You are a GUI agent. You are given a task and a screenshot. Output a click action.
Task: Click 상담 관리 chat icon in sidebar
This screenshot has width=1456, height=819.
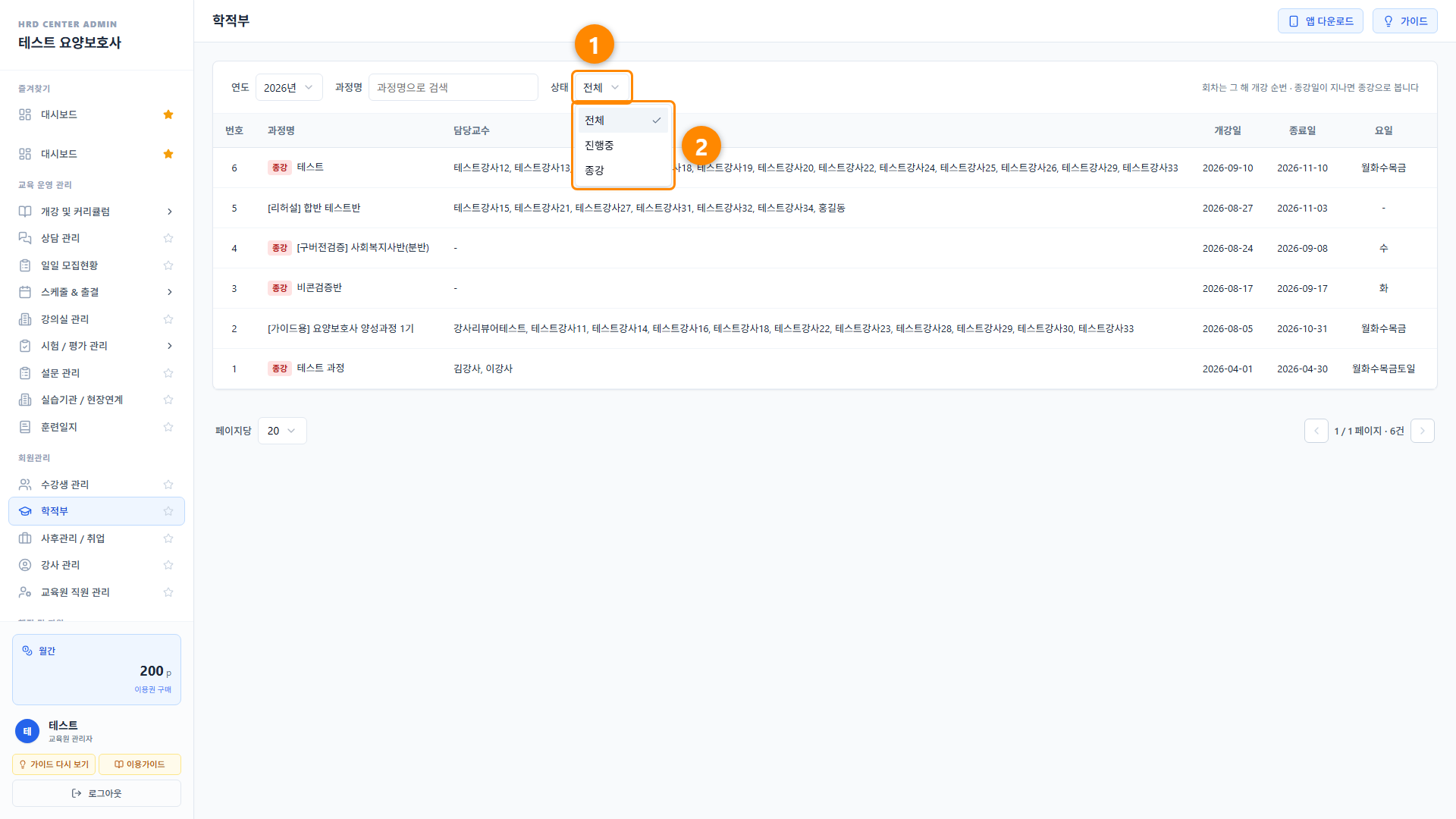pyautogui.click(x=25, y=238)
